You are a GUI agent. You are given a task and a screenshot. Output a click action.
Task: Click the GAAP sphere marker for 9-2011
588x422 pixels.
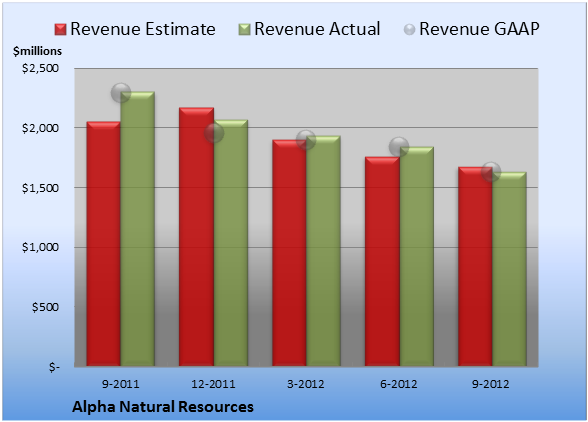[x=121, y=93]
